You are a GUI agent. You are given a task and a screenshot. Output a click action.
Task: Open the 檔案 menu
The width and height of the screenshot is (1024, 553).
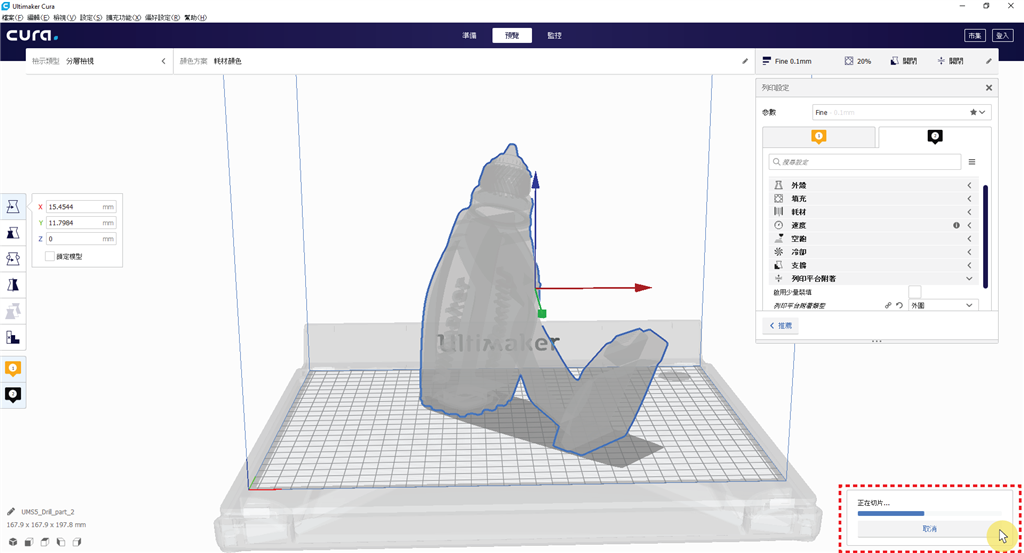pyautogui.click(x=13, y=18)
